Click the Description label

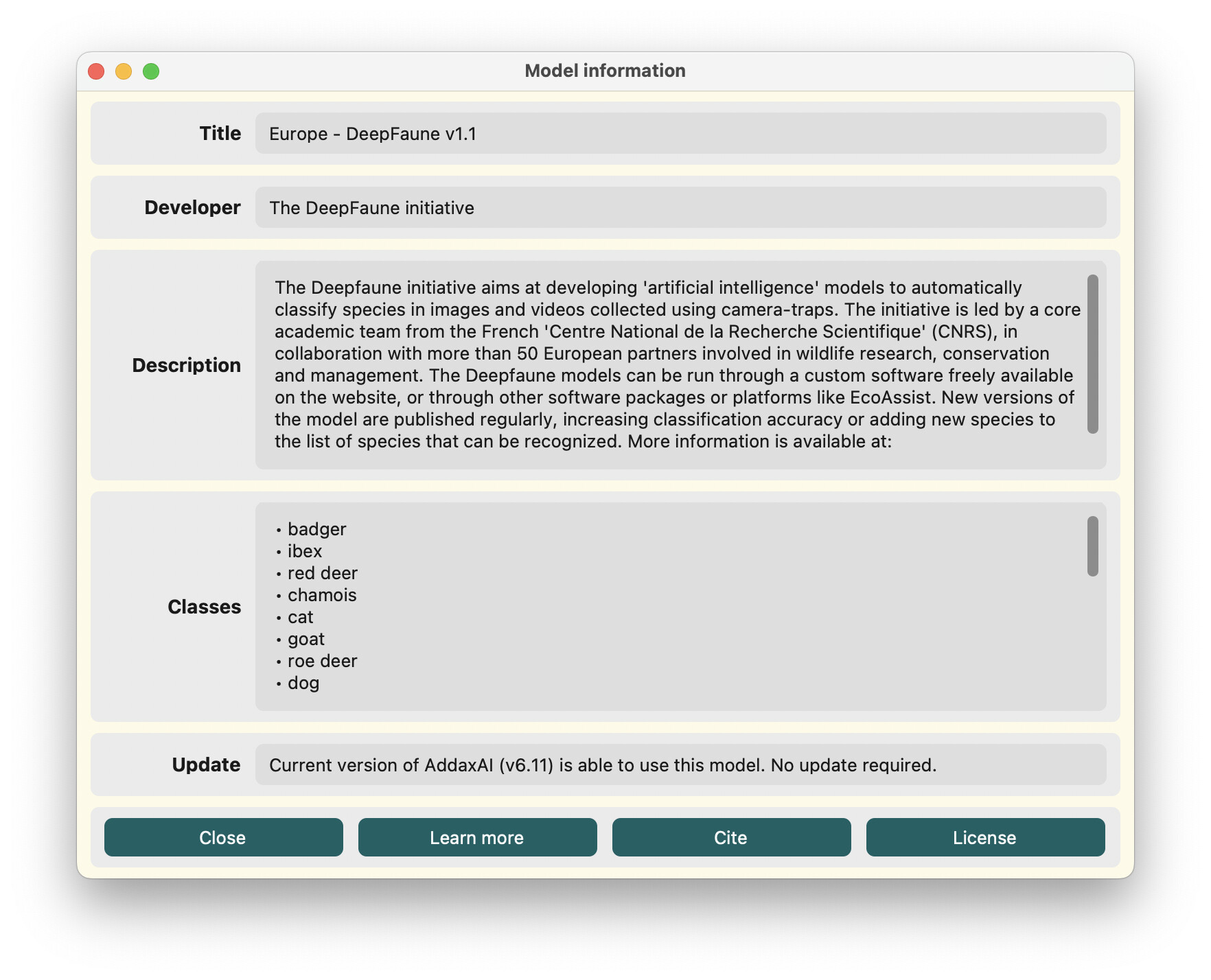[186, 365]
